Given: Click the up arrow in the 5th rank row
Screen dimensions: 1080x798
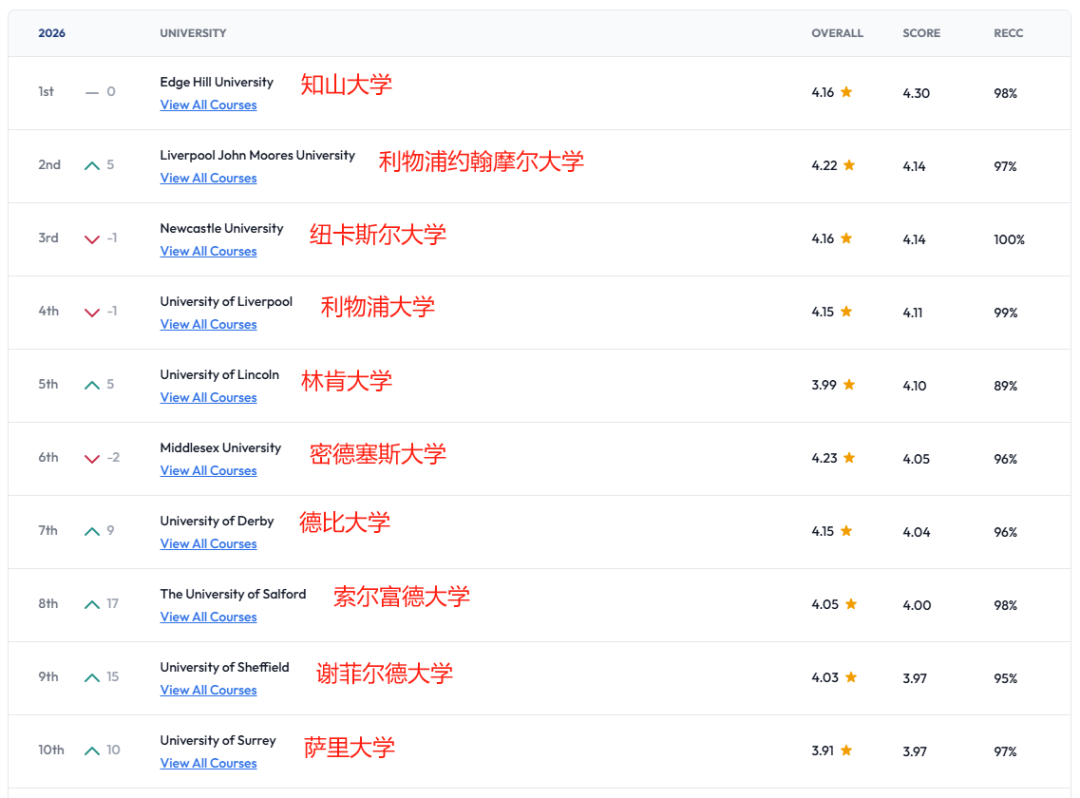Looking at the screenshot, I should pyautogui.click(x=92, y=385).
